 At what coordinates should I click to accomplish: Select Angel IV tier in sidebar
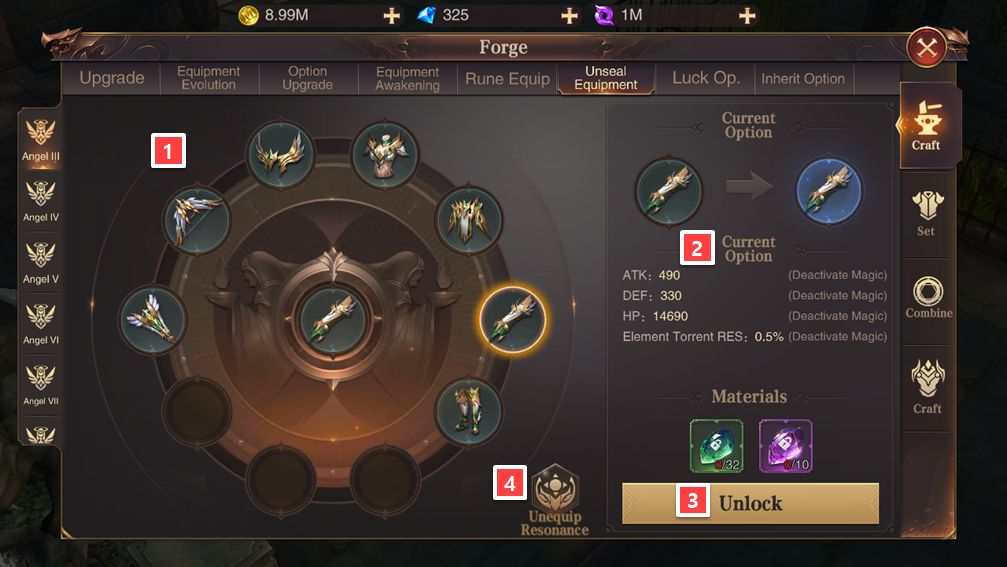[40, 202]
